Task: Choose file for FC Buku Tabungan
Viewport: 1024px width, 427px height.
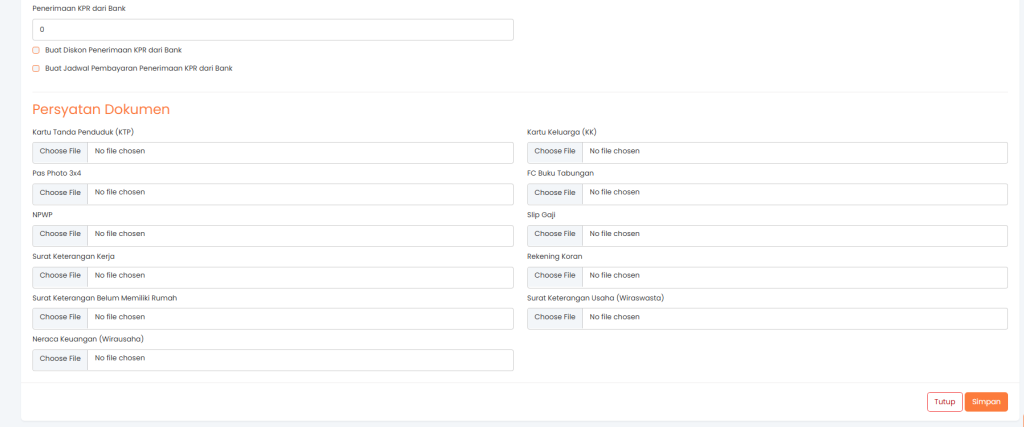Action: (555, 192)
